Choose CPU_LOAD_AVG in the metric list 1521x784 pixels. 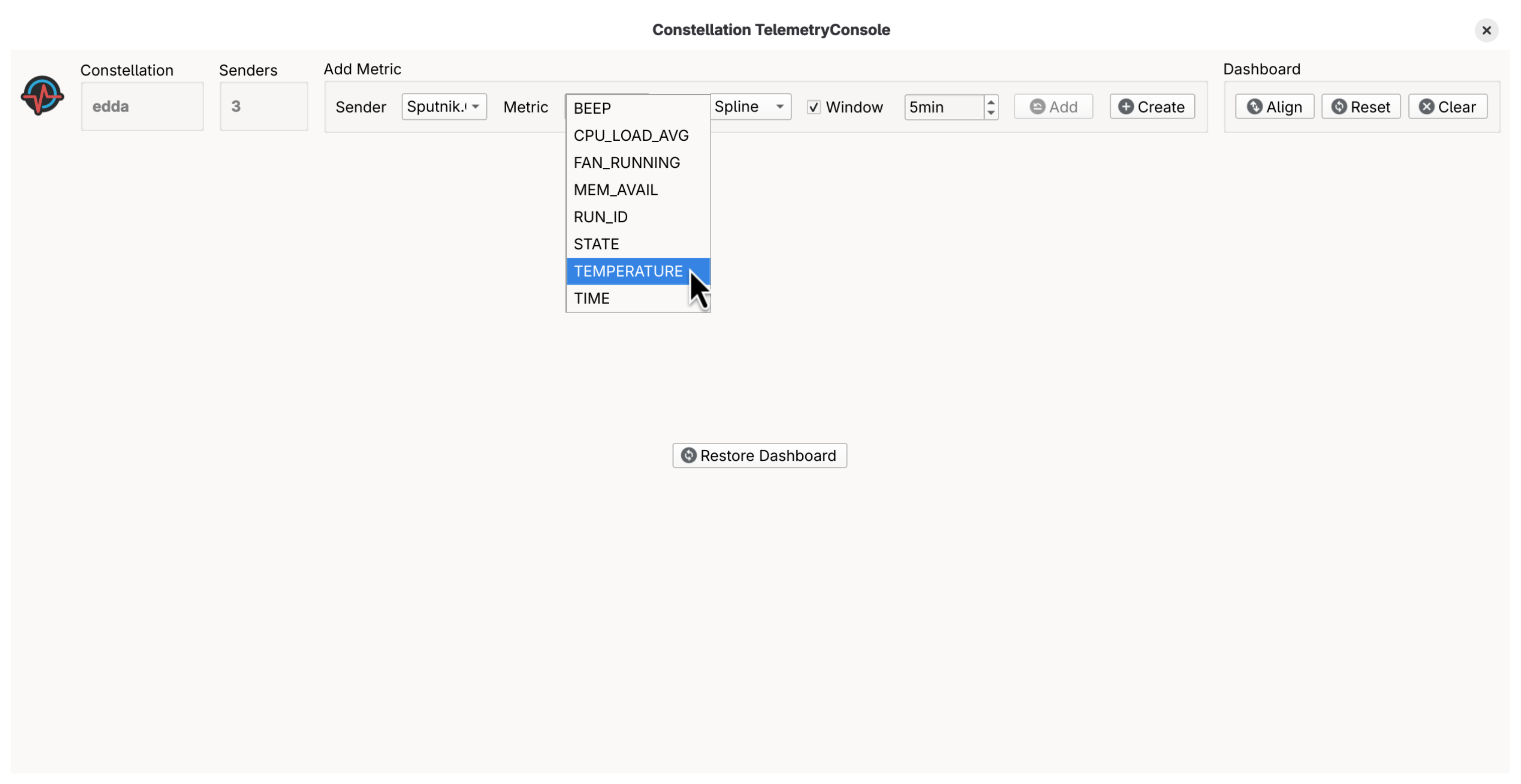pos(631,135)
